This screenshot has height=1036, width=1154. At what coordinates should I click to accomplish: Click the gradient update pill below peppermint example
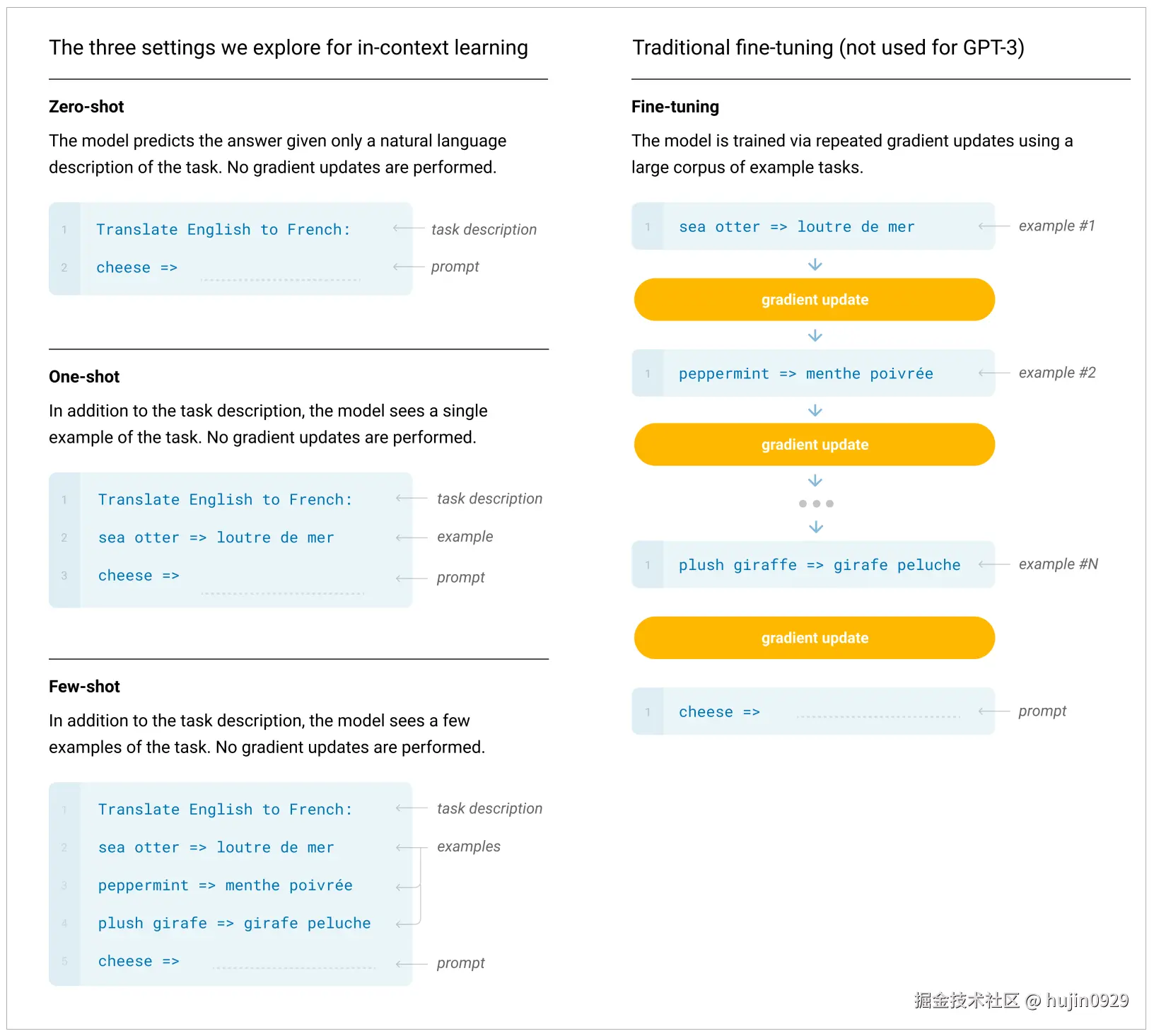[814, 445]
